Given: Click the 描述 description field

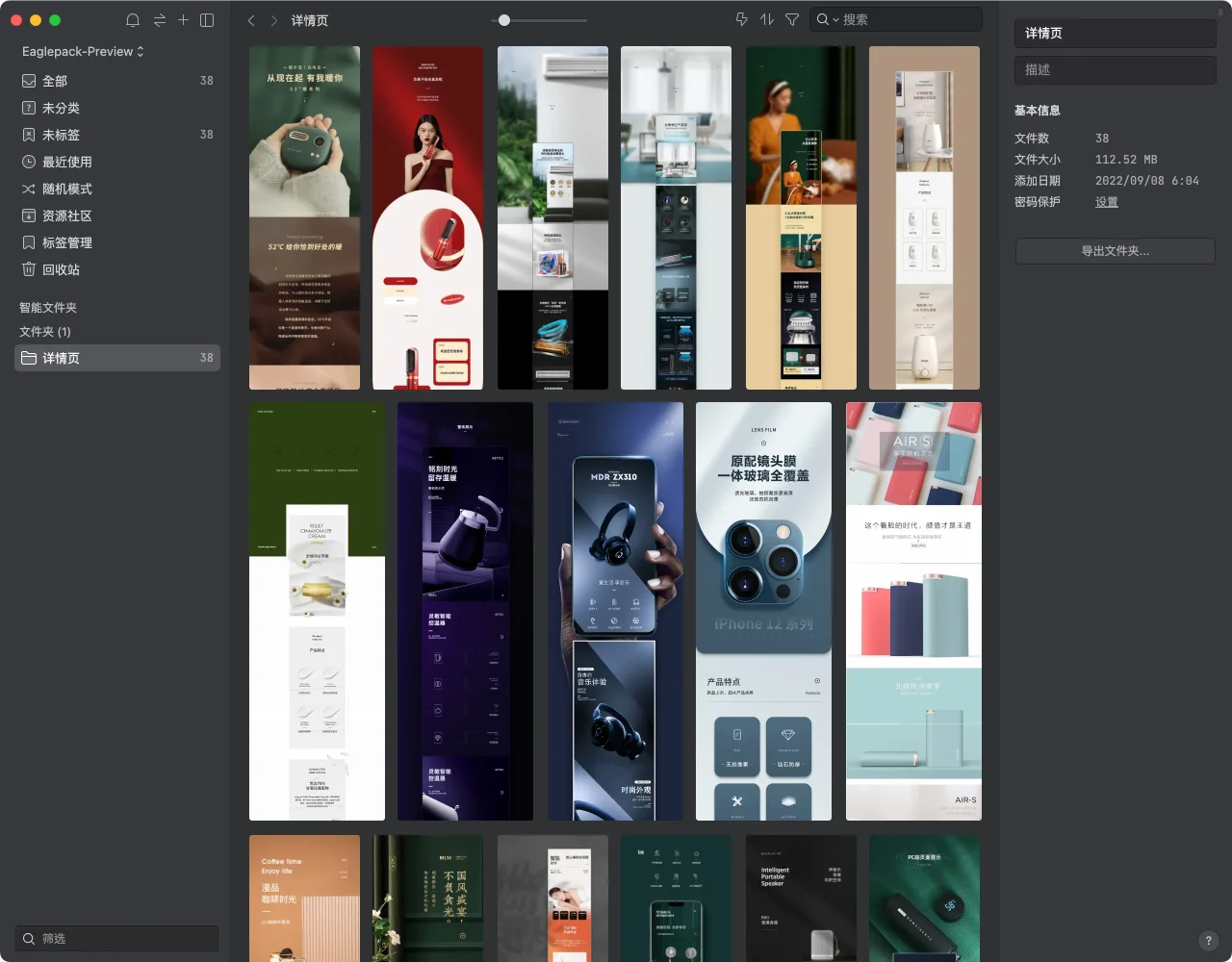Looking at the screenshot, I should pos(1115,70).
